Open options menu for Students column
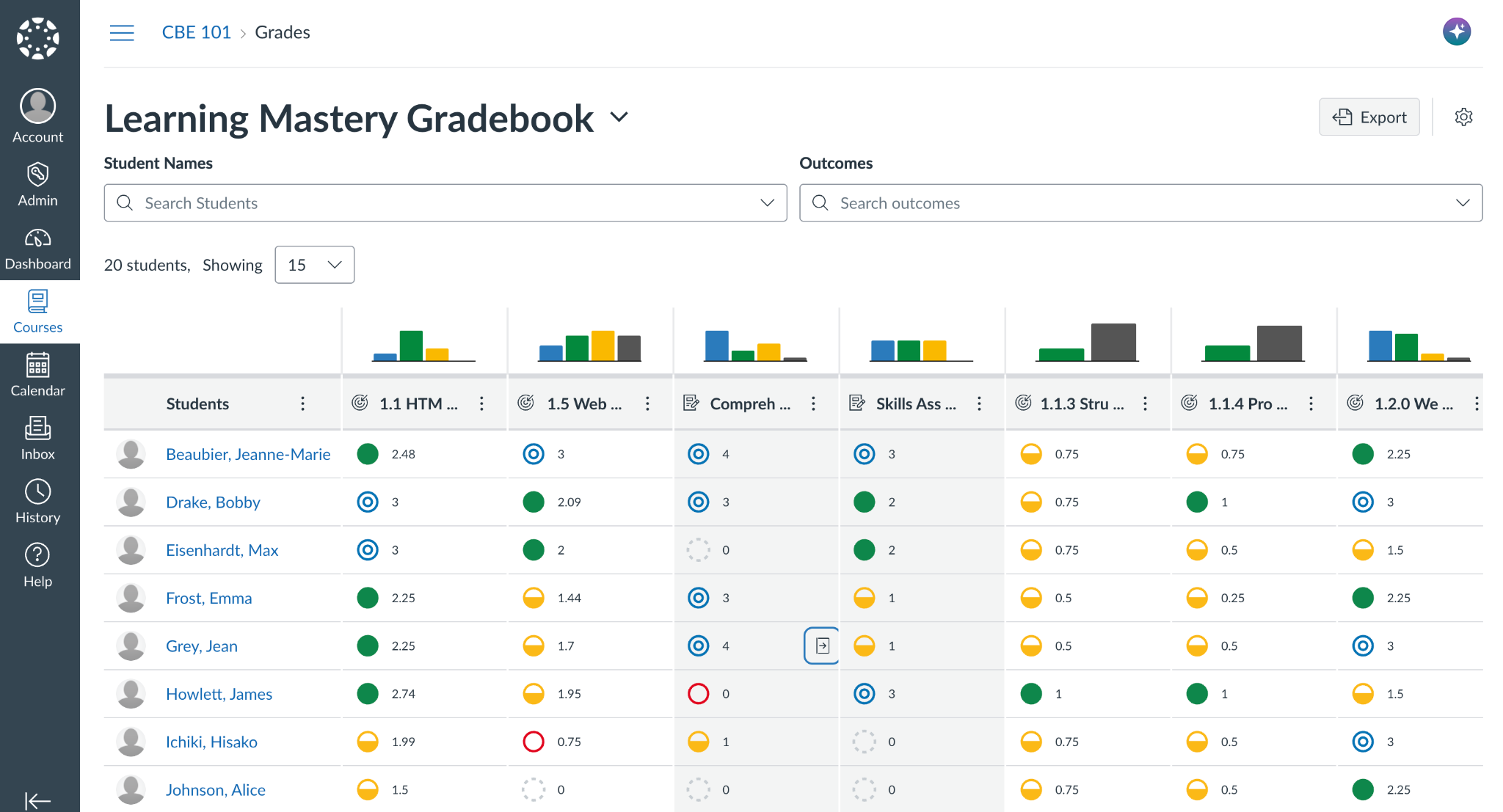This screenshot has height=812, width=1503. (302, 403)
